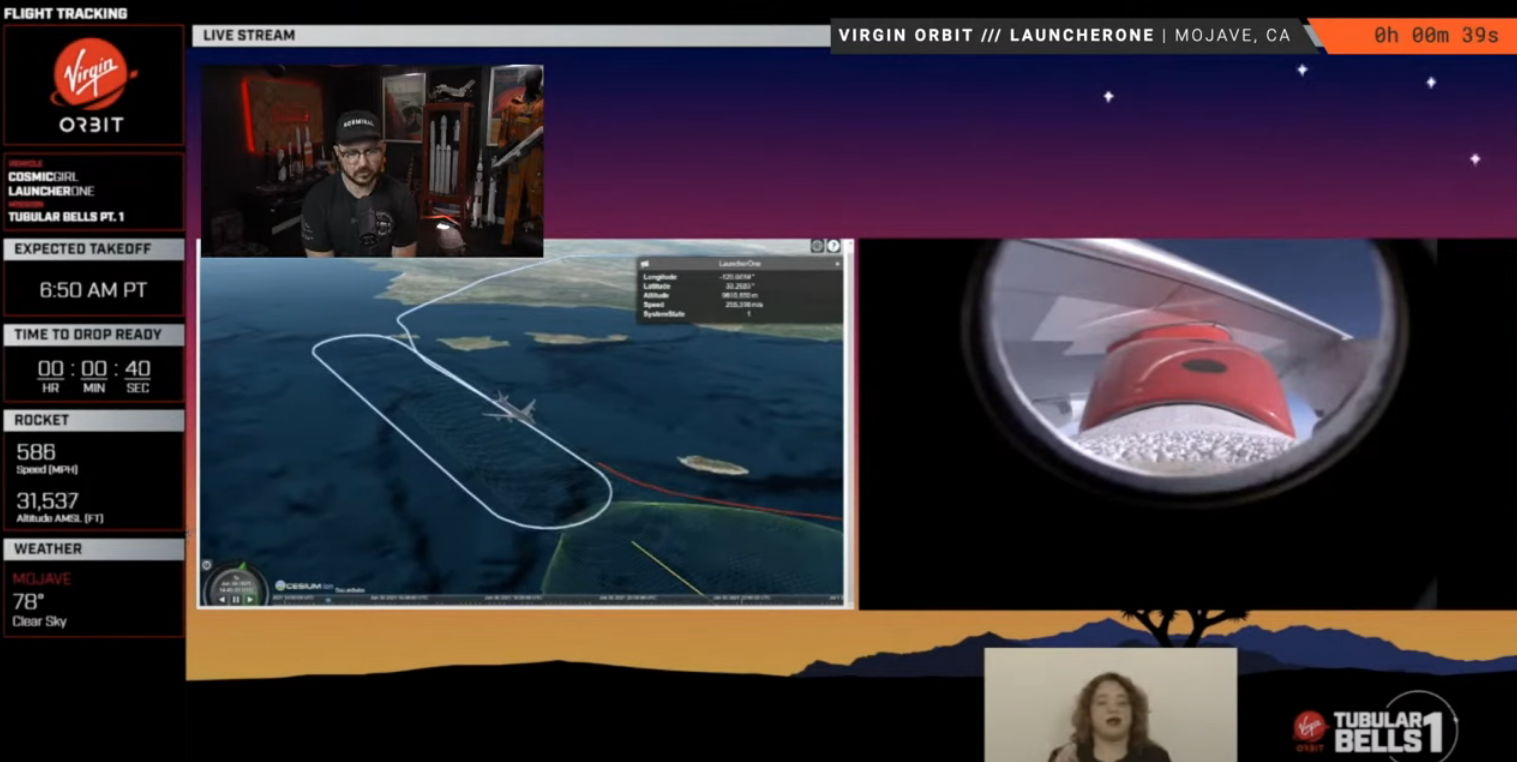Click the FLIGHT TRACKING heading
This screenshot has width=1517, height=762.
pos(66,13)
